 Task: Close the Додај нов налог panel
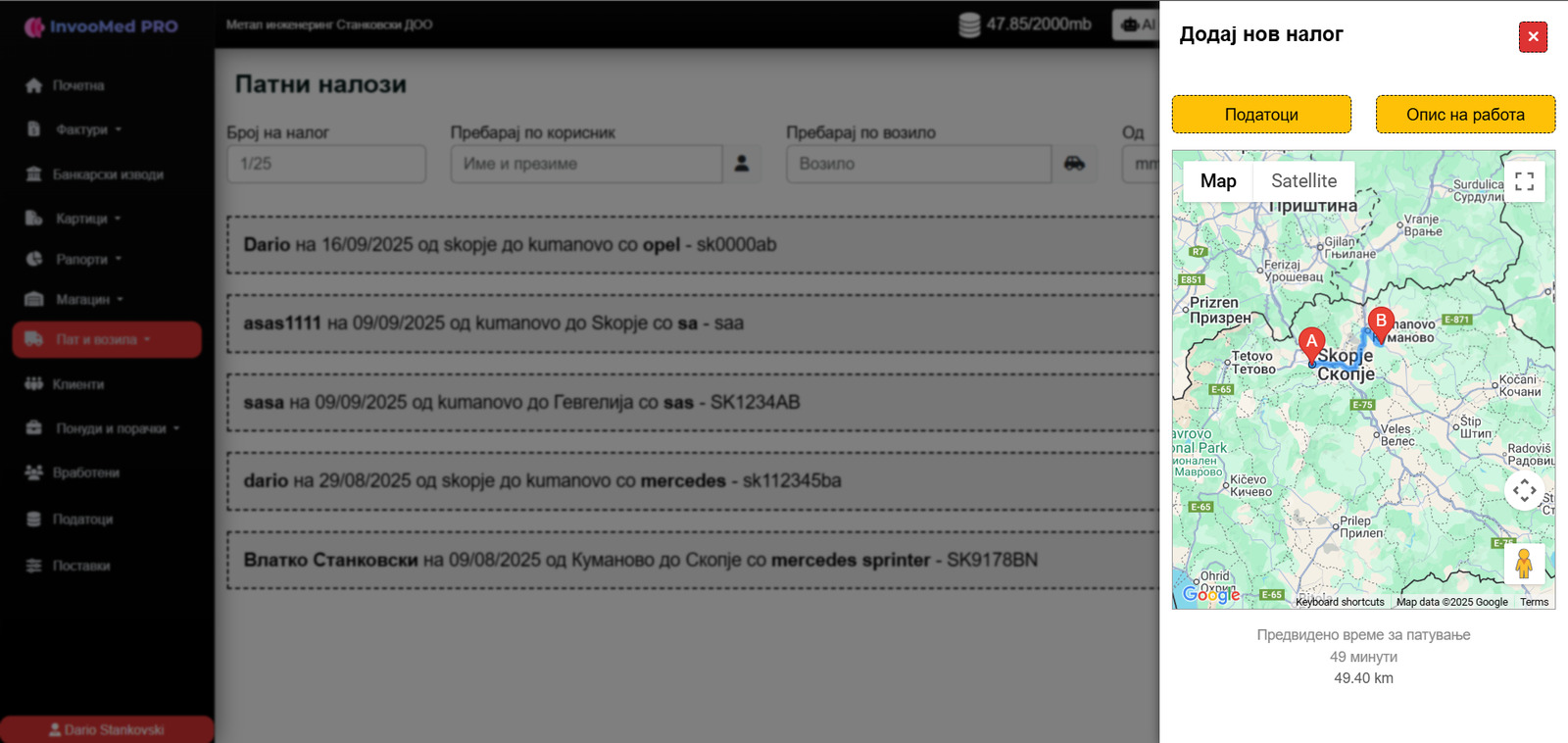coord(1533,37)
